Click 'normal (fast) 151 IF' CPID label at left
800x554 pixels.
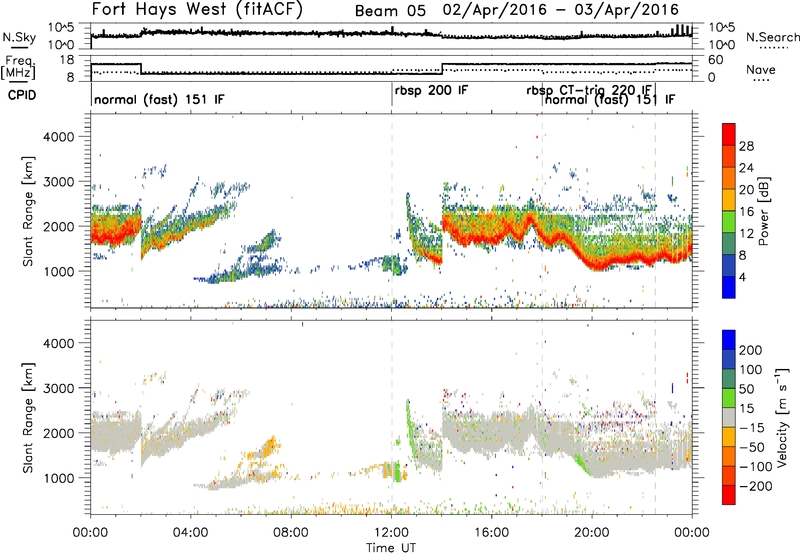[159, 99]
